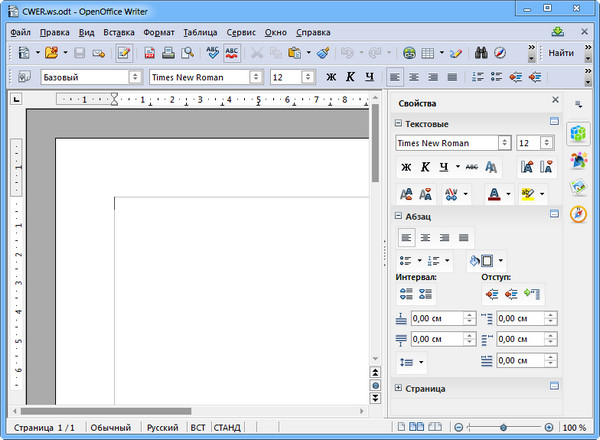Open the Gallery in the sidebar
Image resolution: width=600 pixels, height=440 pixels.
tap(578, 187)
